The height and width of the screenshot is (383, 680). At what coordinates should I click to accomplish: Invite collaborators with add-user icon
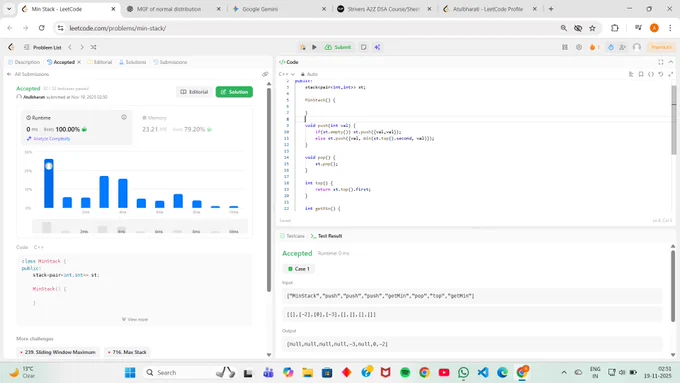point(622,47)
